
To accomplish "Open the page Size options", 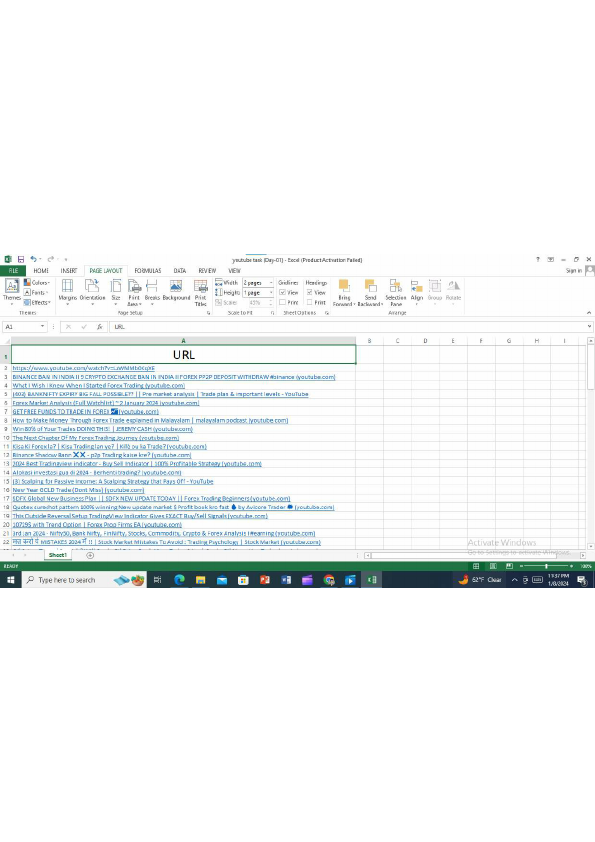I will pyautogui.click(x=116, y=291).
